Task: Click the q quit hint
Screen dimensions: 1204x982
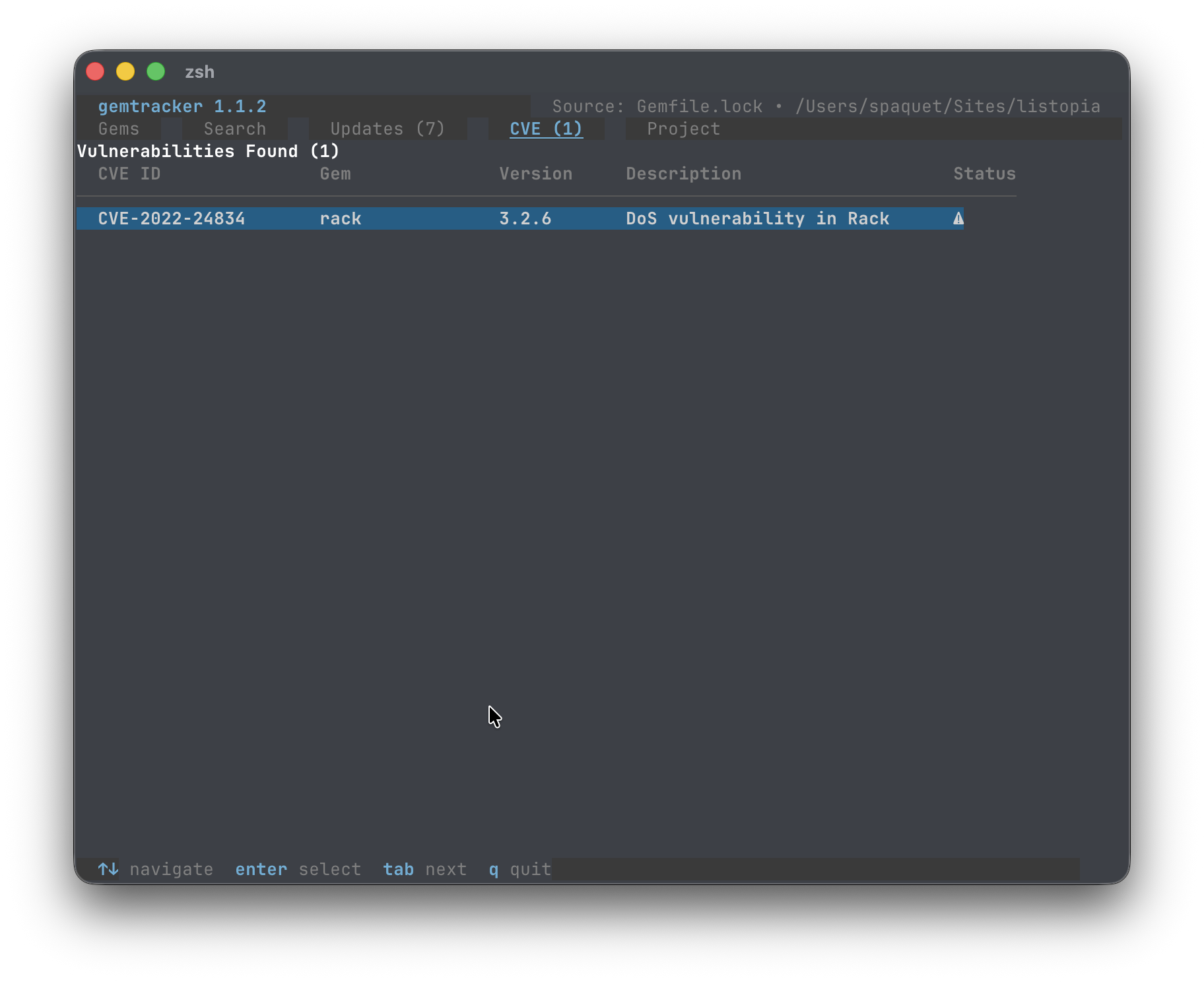Action: (520, 869)
